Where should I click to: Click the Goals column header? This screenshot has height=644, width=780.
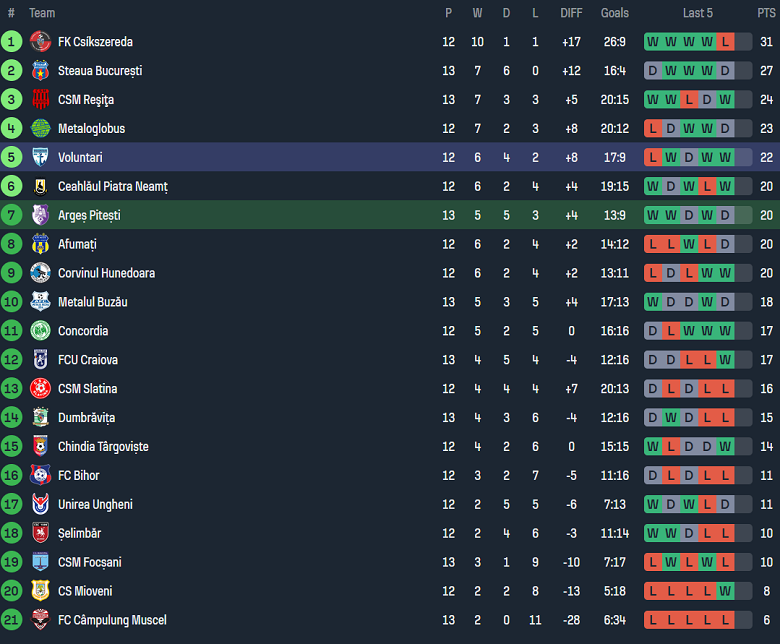pyautogui.click(x=615, y=13)
